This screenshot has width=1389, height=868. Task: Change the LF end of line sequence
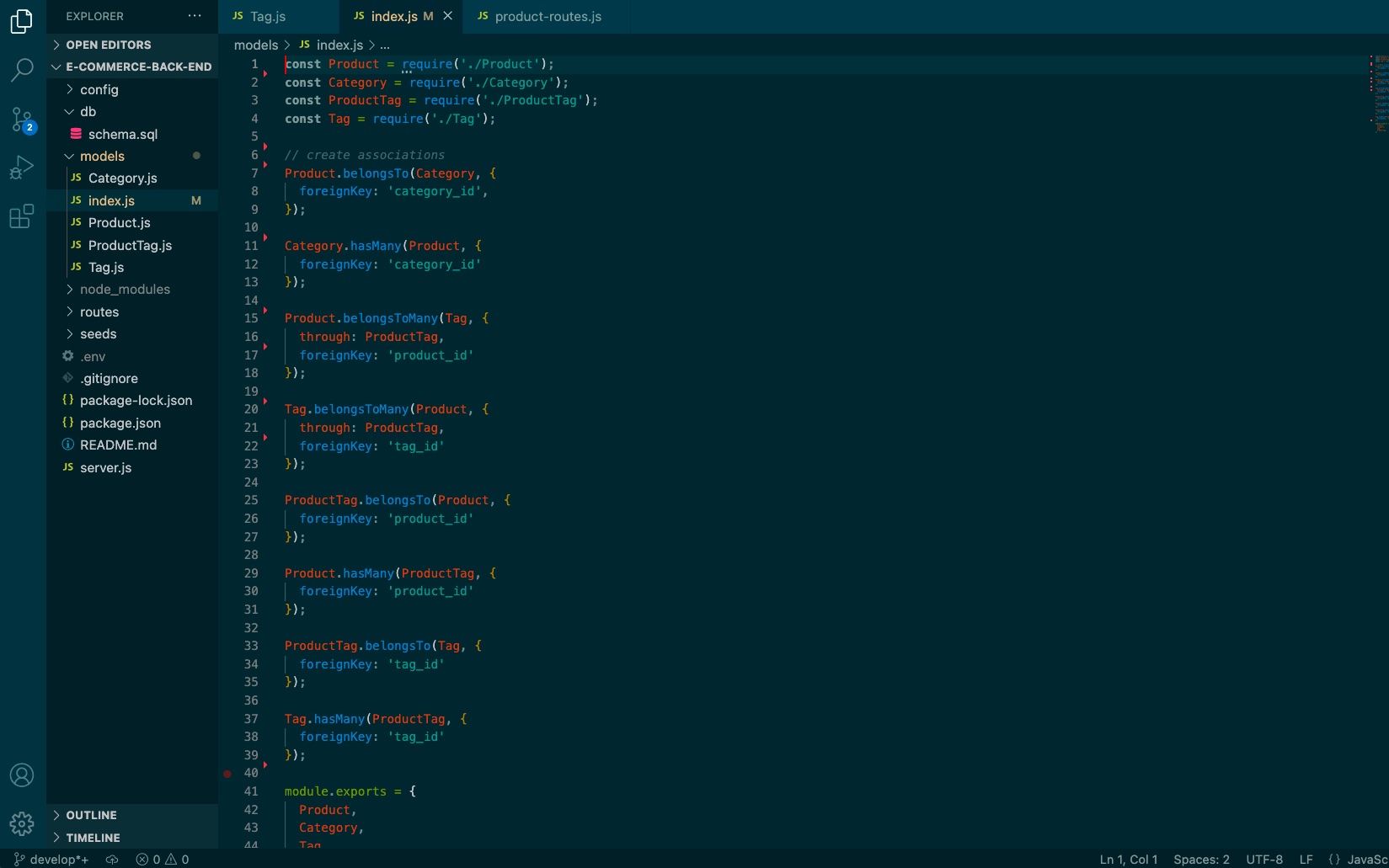pos(1306,860)
